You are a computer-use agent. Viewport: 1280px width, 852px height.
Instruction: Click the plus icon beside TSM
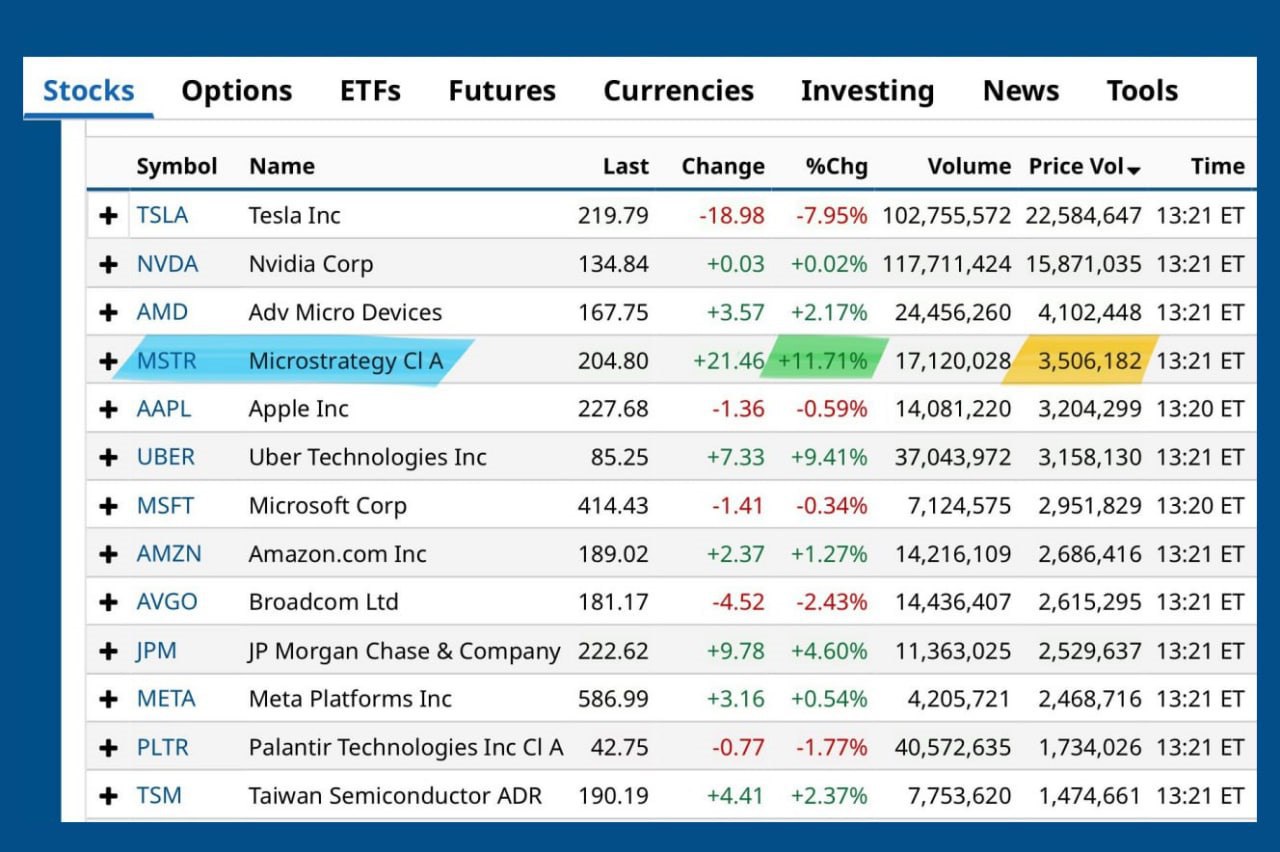tap(108, 797)
